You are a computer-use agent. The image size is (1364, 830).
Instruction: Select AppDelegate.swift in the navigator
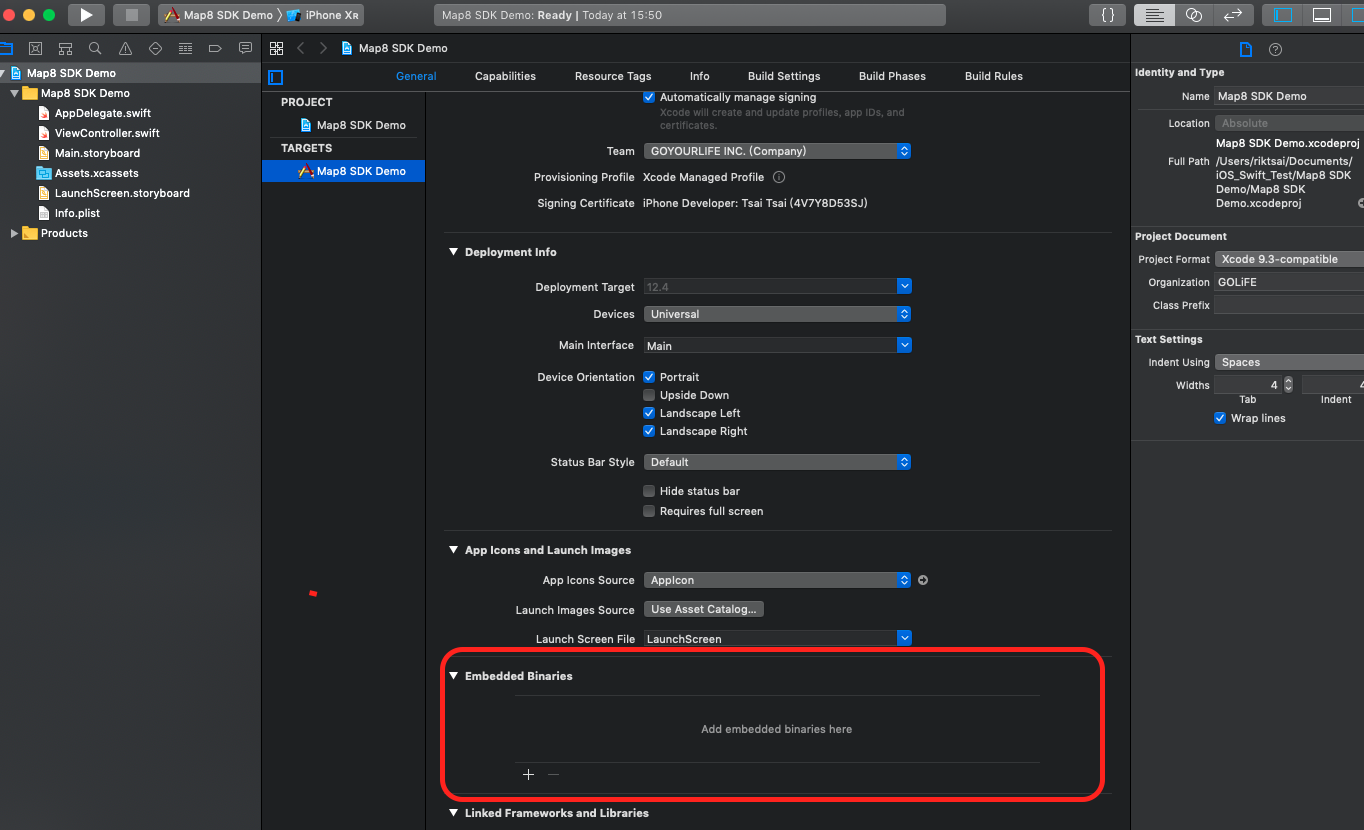point(103,113)
